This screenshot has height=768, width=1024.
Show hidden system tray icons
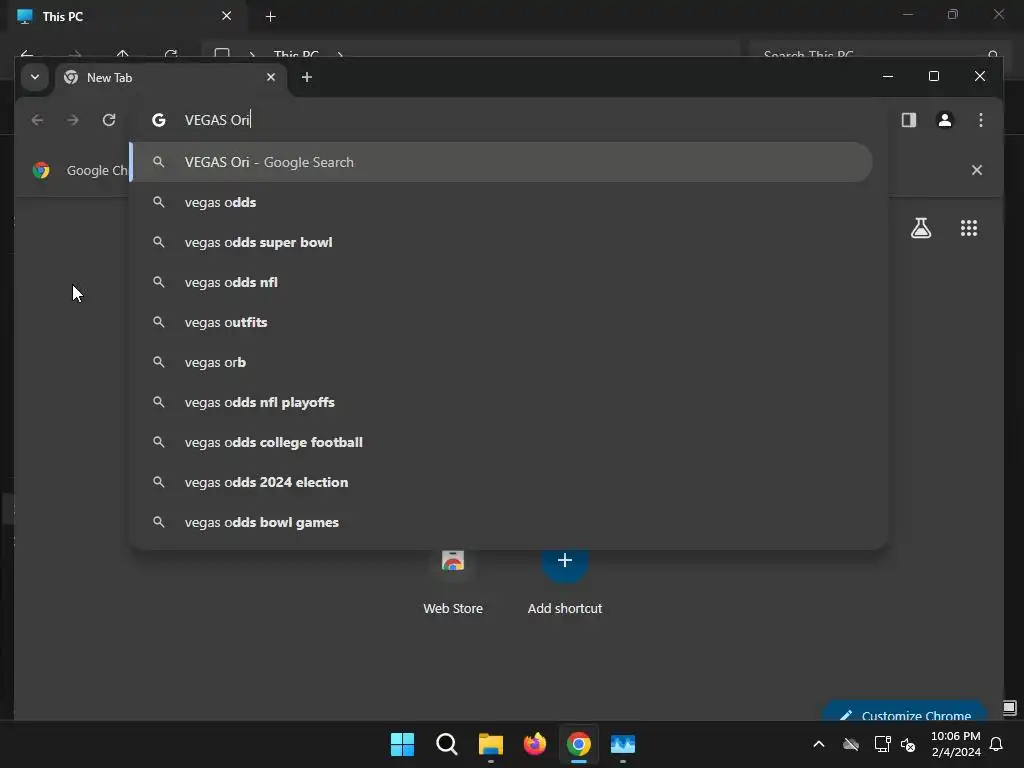tap(818, 744)
